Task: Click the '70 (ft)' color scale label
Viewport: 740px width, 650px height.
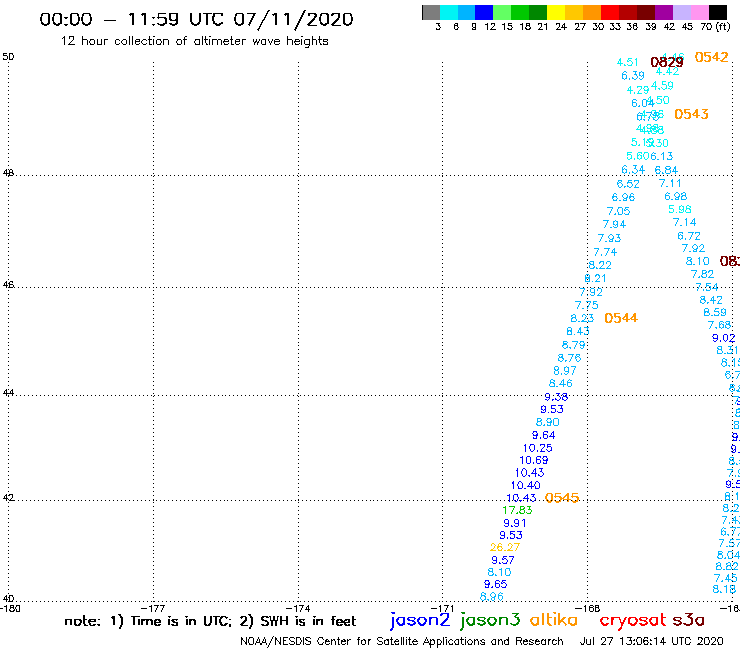Action: coord(715,27)
